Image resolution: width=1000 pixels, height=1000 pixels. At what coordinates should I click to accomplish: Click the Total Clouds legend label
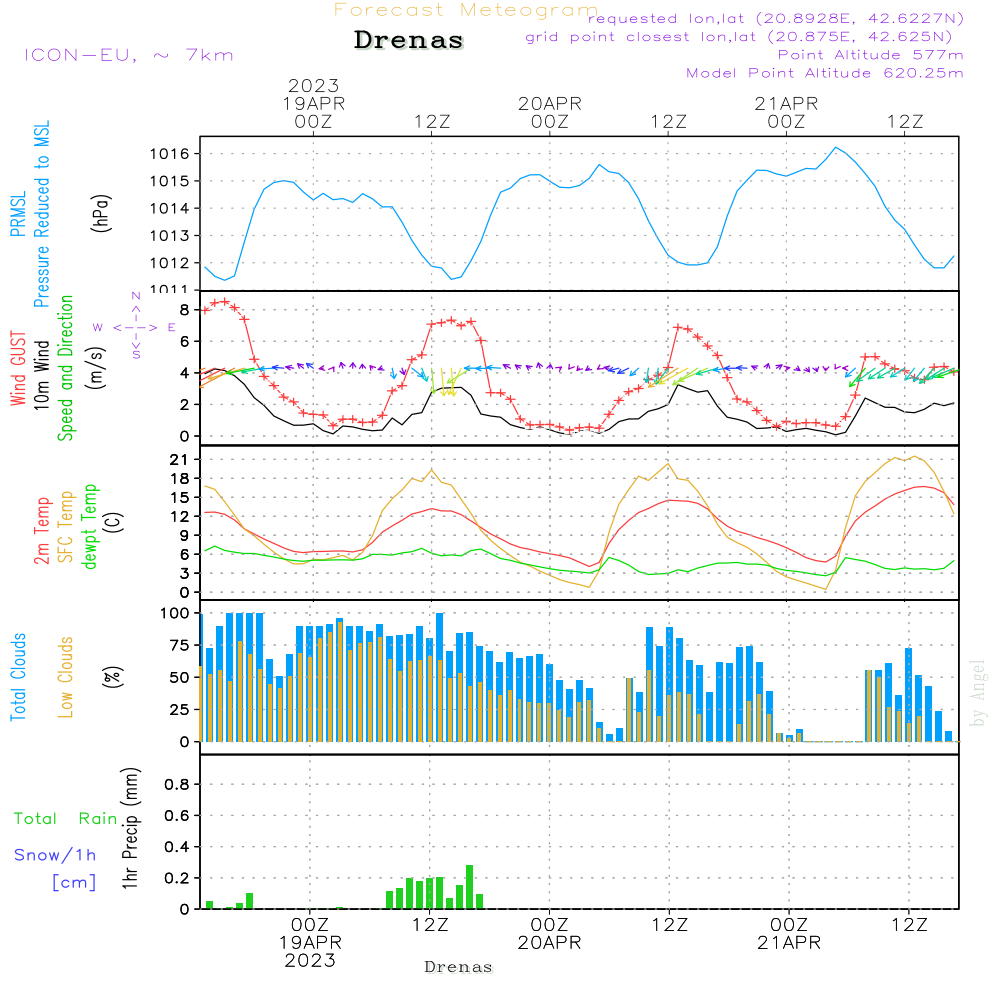pos(18,677)
